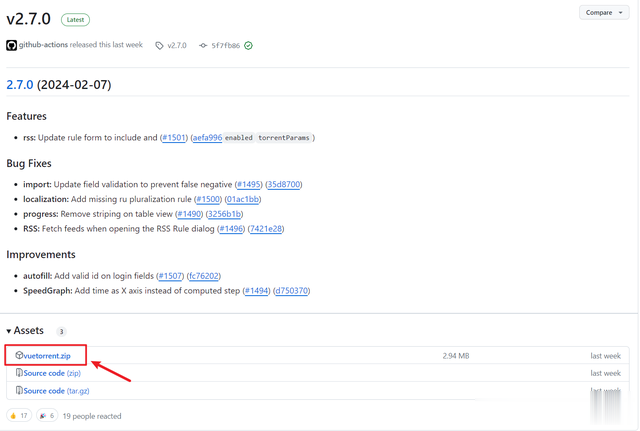Open the 2.7.0 changelog heading link
This screenshot has width=640, height=431.
20,85
